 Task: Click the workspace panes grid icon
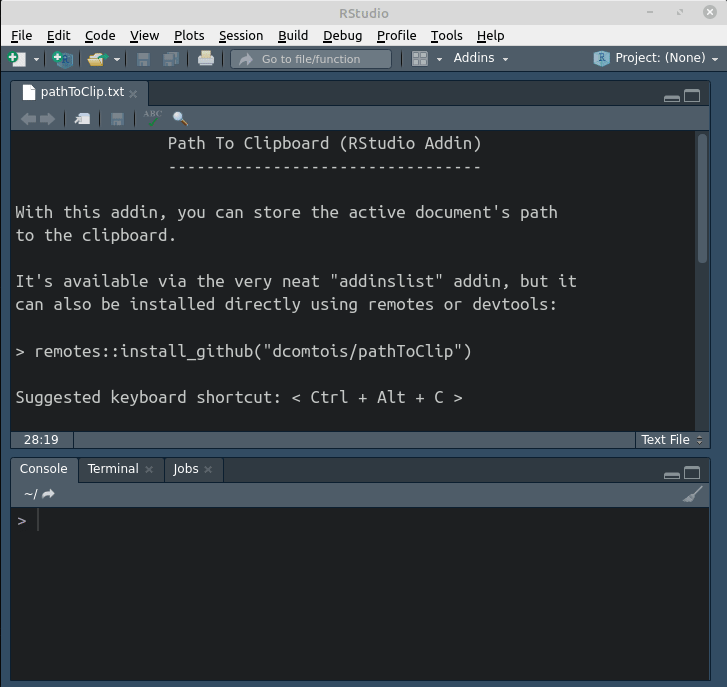420,59
